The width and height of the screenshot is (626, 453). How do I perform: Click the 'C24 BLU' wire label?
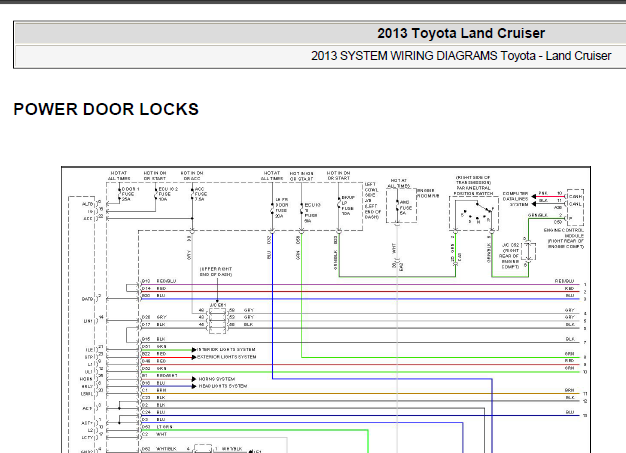(x=153, y=412)
